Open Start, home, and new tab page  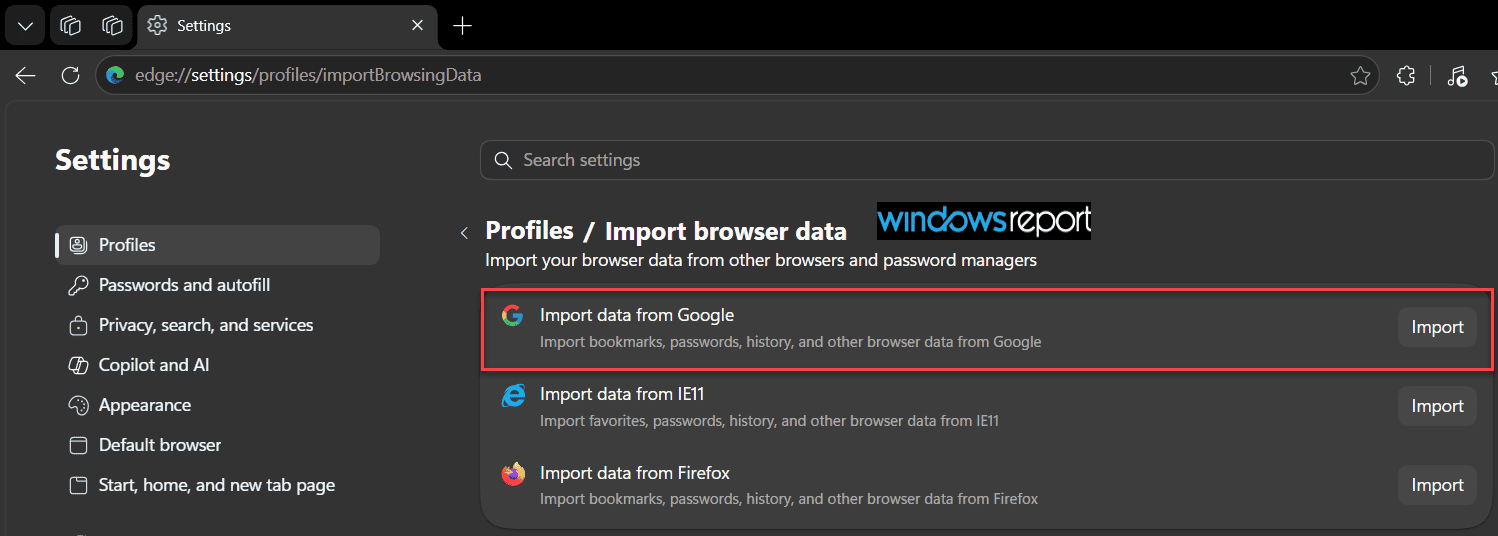click(216, 485)
